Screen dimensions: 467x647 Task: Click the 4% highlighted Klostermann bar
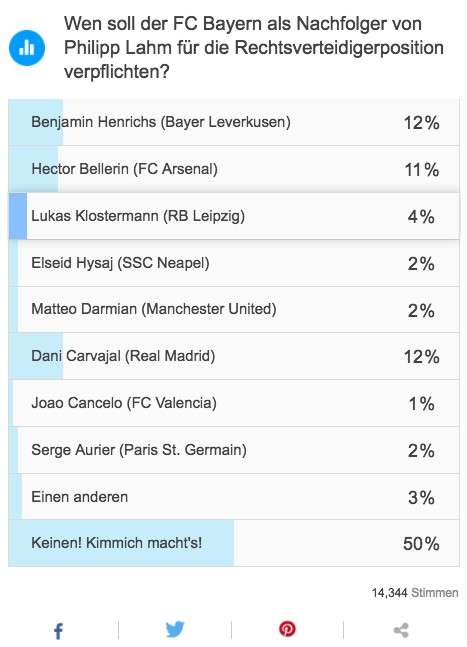(18, 216)
